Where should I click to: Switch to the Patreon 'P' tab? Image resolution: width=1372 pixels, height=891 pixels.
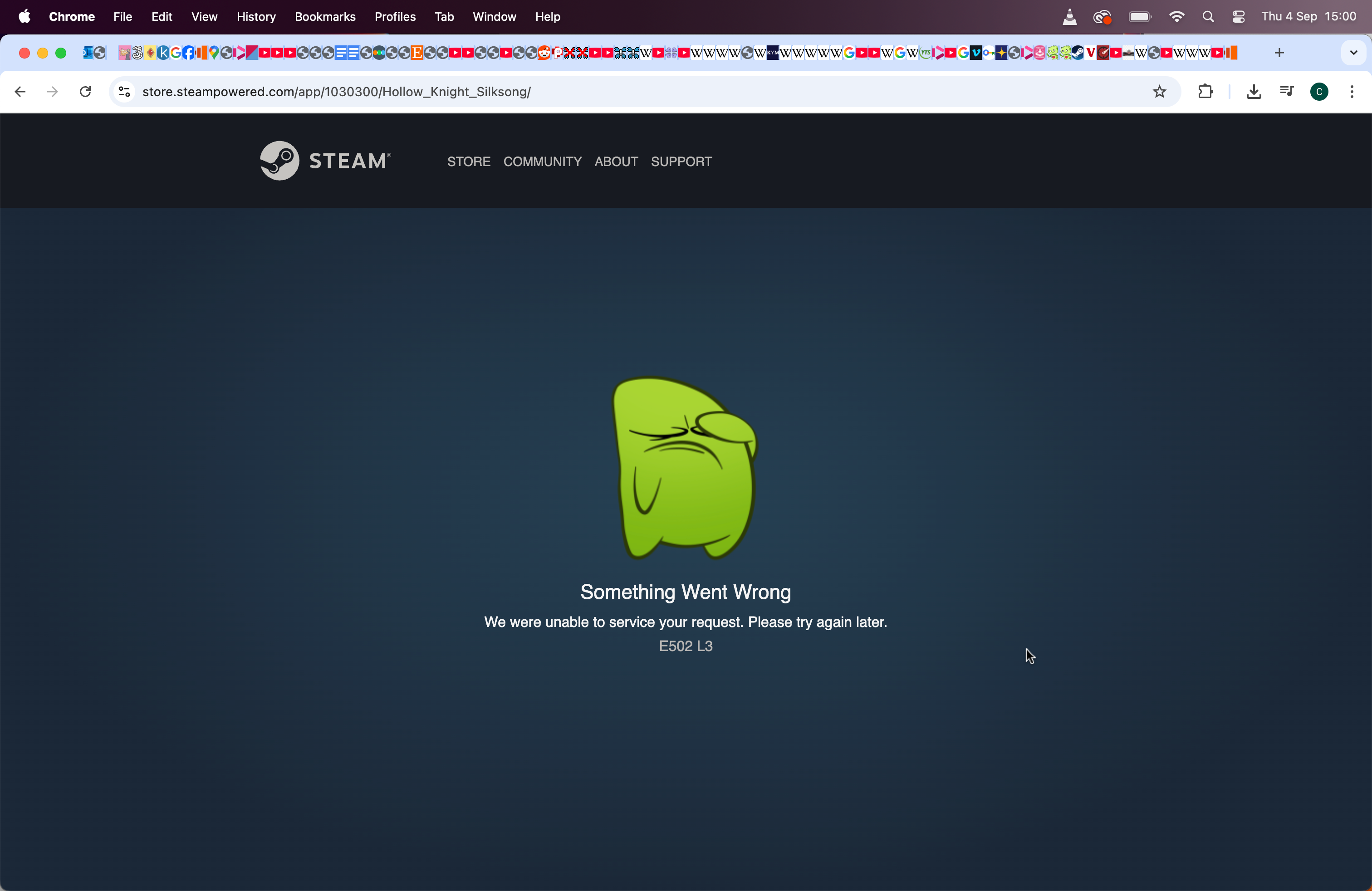coord(558,53)
